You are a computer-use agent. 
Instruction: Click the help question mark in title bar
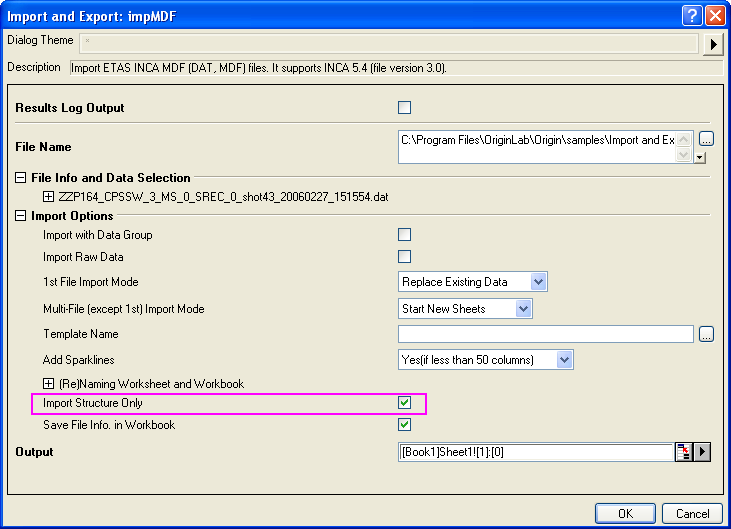pos(691,15)
